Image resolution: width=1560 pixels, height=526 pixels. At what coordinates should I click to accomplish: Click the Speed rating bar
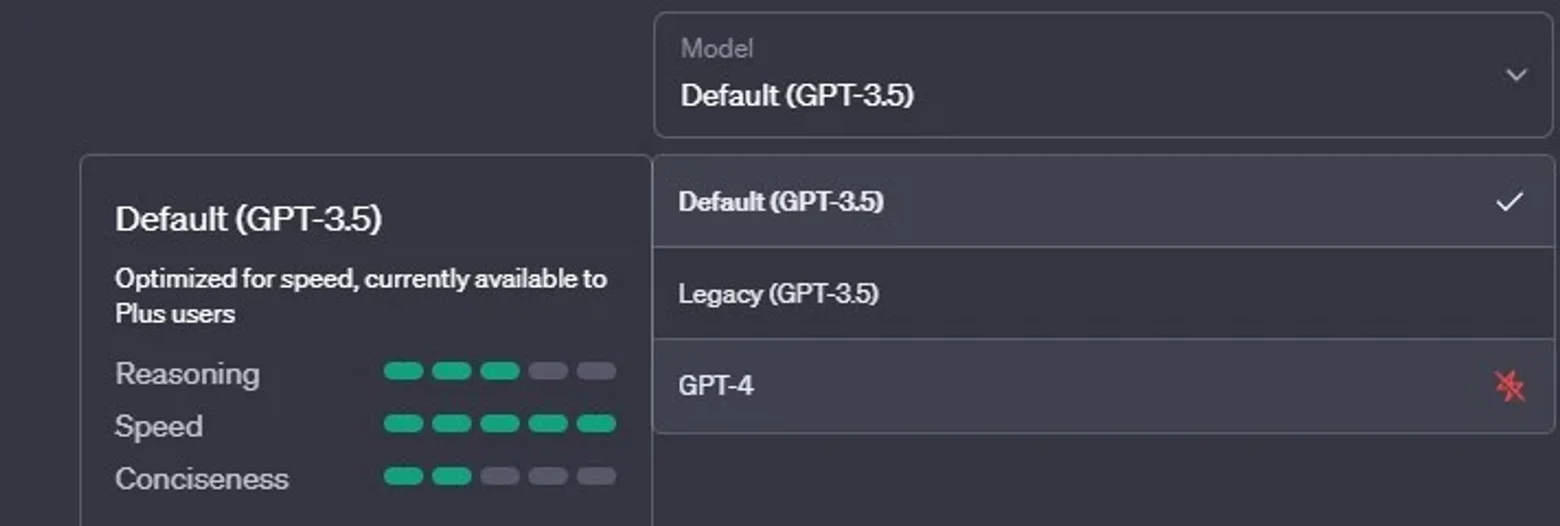500,424
